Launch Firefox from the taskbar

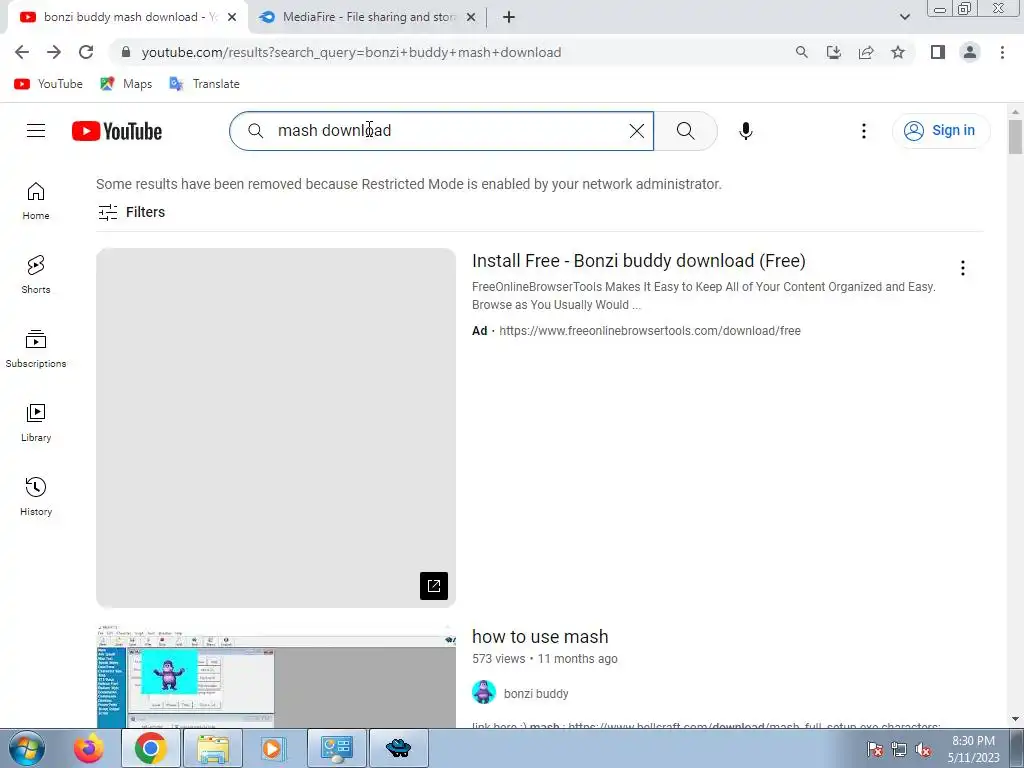(88, 748)
